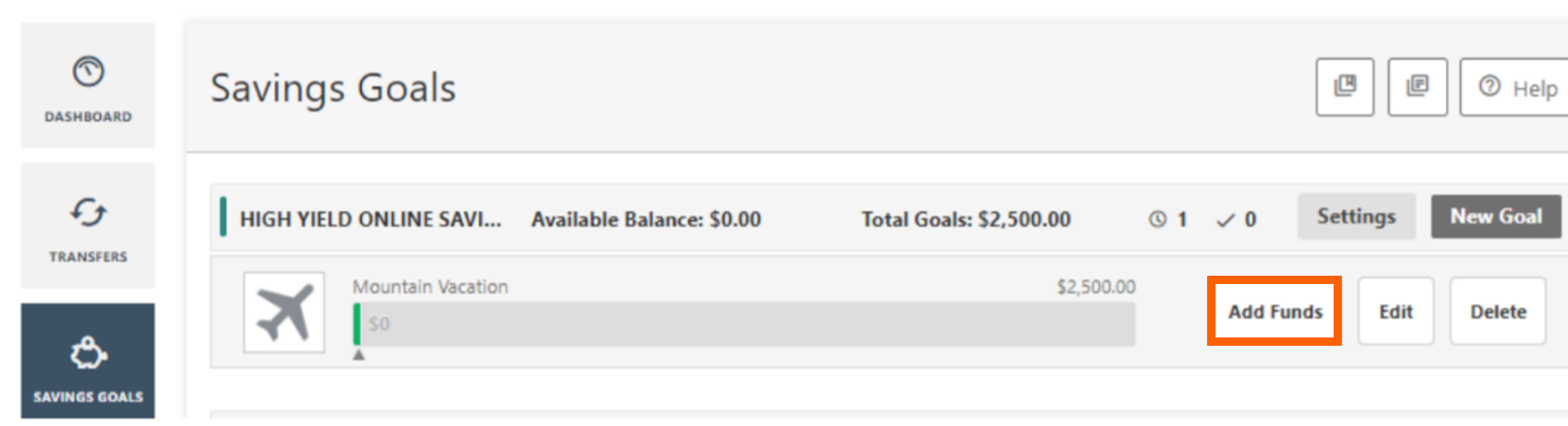Screen dimensions: 1568x426
Task: Select the Savings Goals piggy bank icon
Action: (x=89, y=353)
